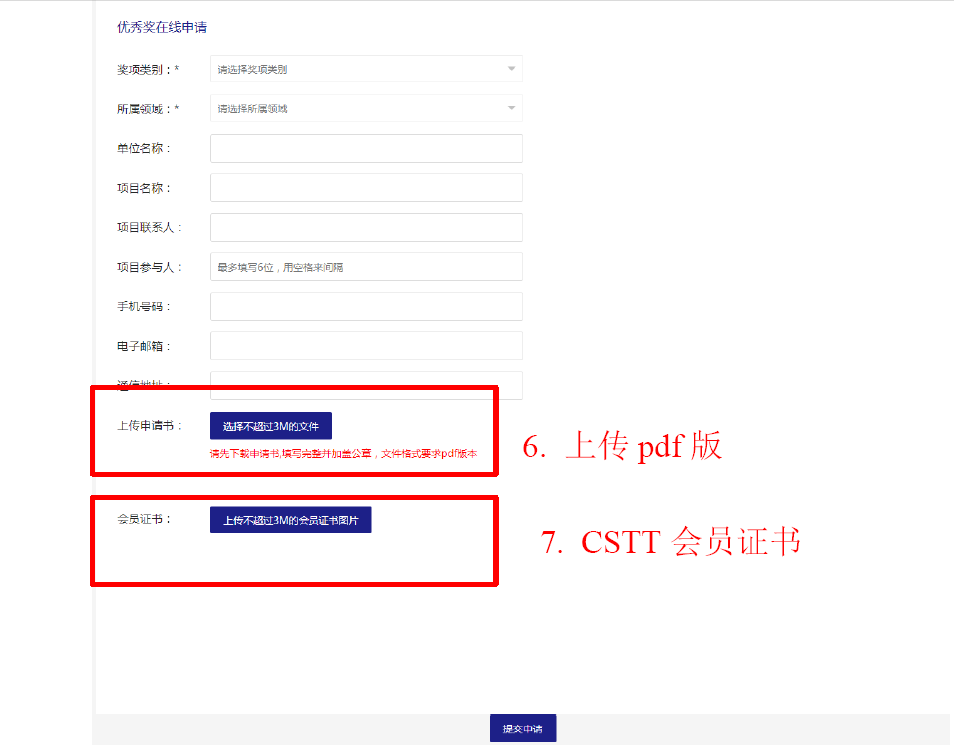Click the 电子邮箱 field label
The width and height of the screenshot is (954, 749).
click(x=144, y=346)
